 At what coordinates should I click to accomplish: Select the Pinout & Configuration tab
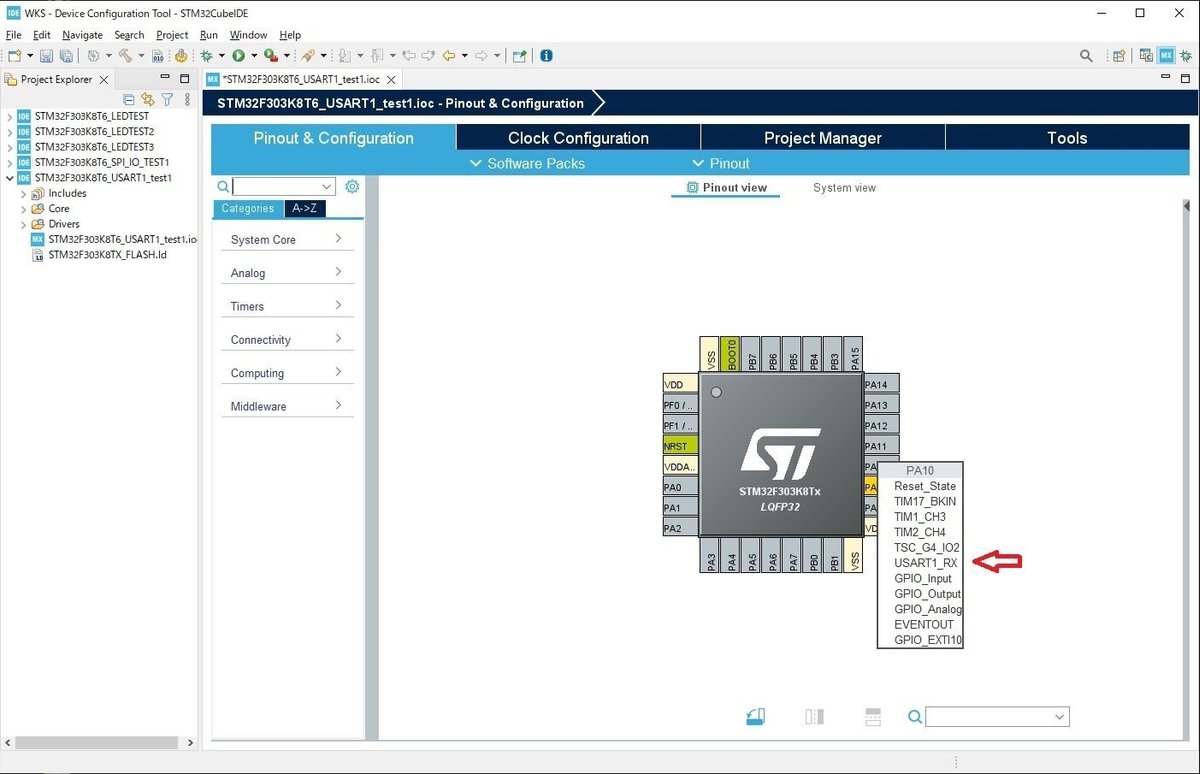(x=333, y=138)
